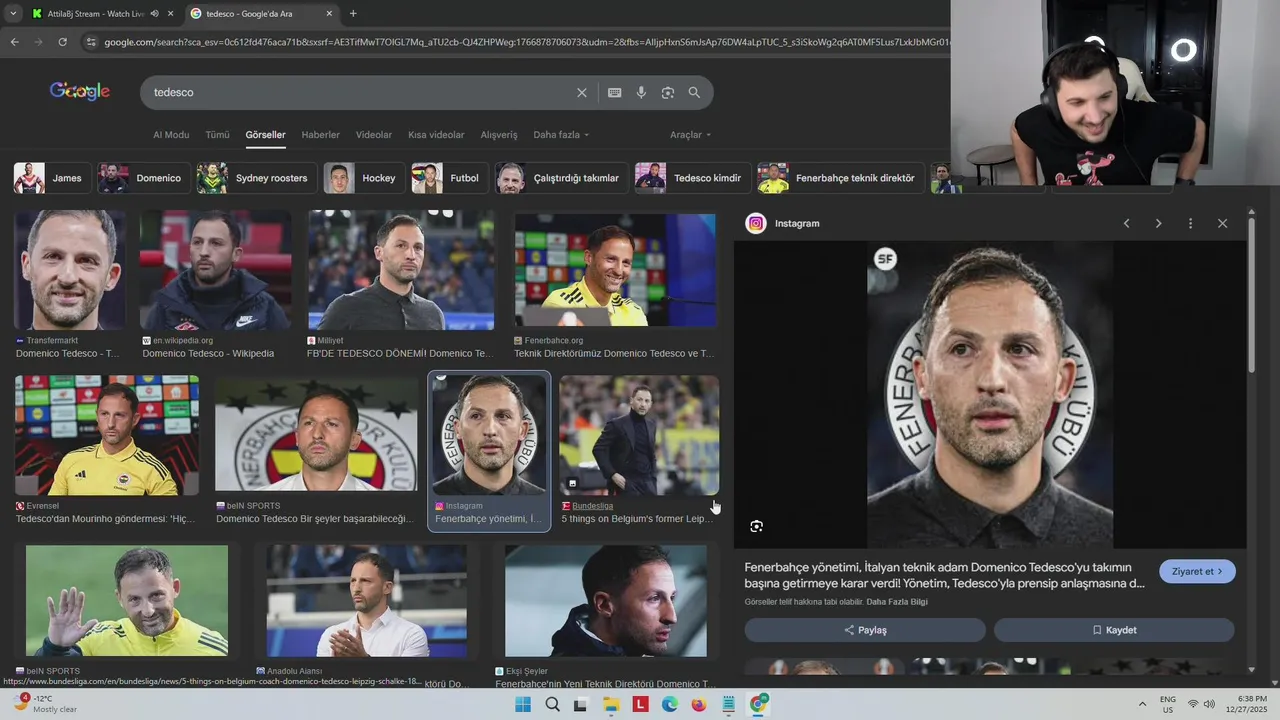
Task: Open the Evrensel Mourinho göndermesi image result
Action: (x=107, y=435)
